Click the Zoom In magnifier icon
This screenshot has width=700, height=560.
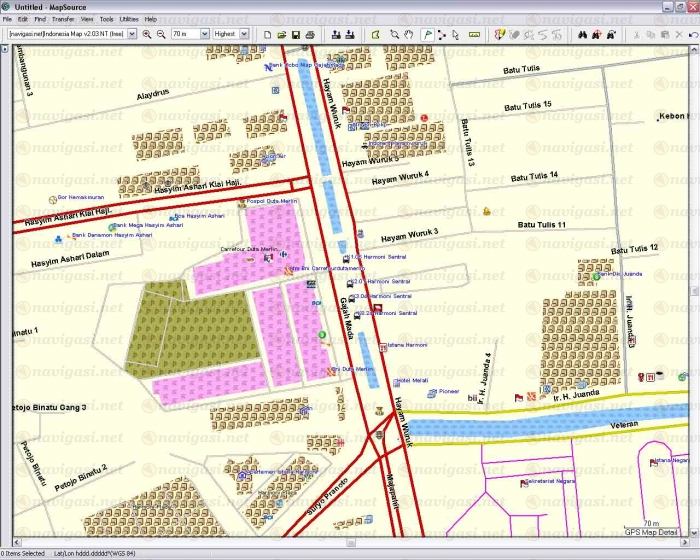point(147,34)
